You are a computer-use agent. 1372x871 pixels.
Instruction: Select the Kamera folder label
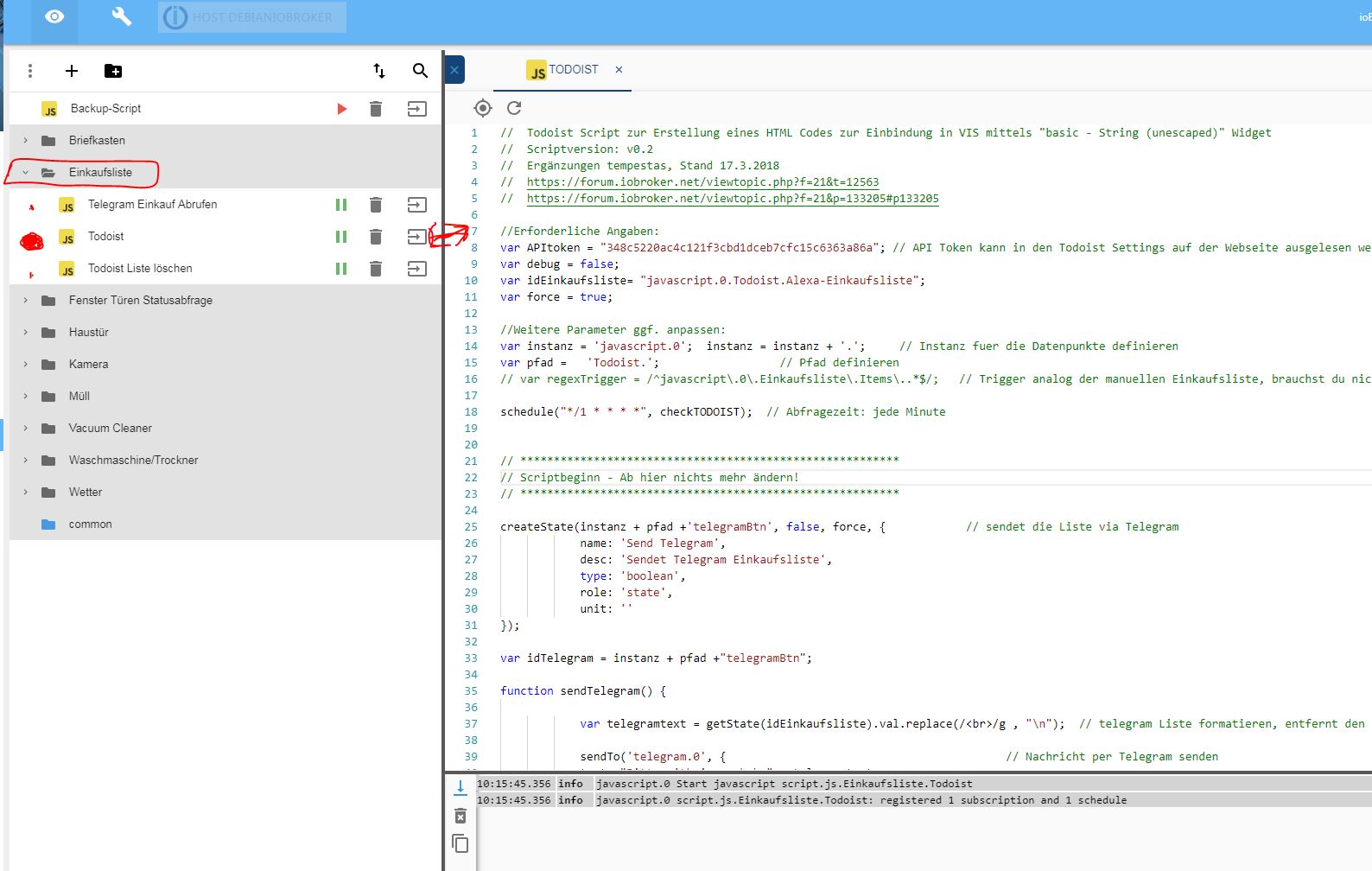[x=88, y=364]
